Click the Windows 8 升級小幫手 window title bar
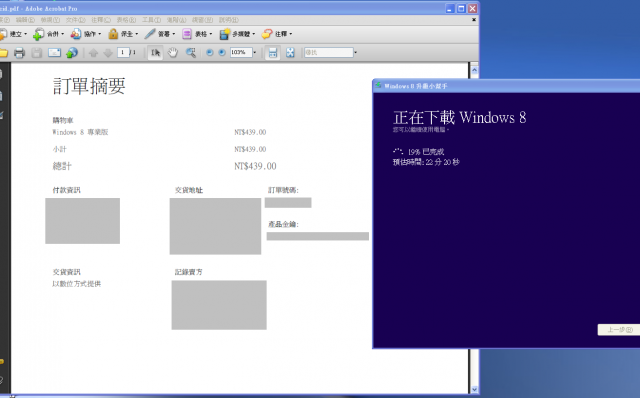Viewport: 640px width, 398px height. coord(506,86)
